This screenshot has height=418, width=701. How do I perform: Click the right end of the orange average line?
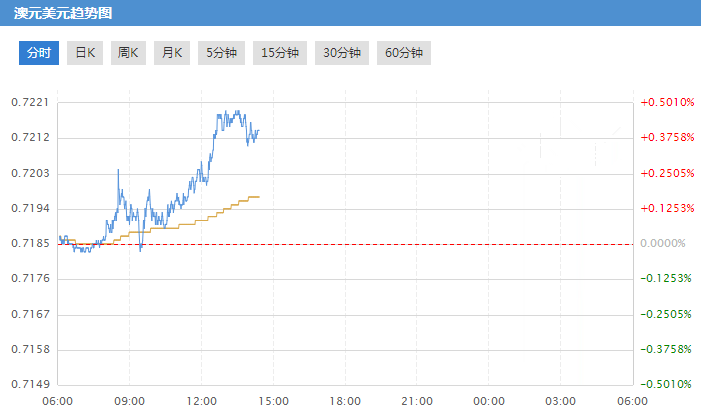pyautogui.click(x=260, y=197)
